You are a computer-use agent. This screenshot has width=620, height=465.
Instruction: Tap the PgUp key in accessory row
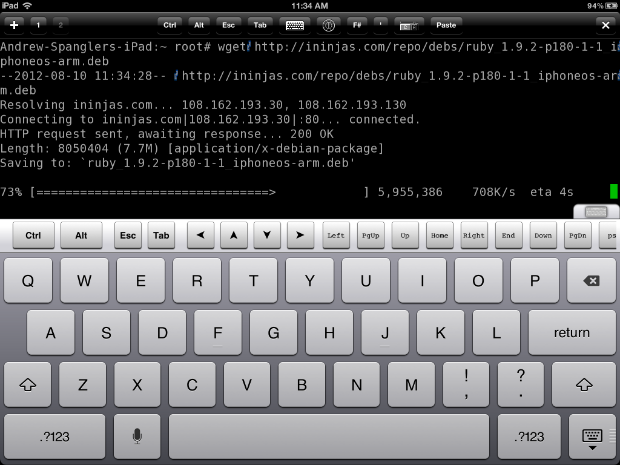[370, 236]
